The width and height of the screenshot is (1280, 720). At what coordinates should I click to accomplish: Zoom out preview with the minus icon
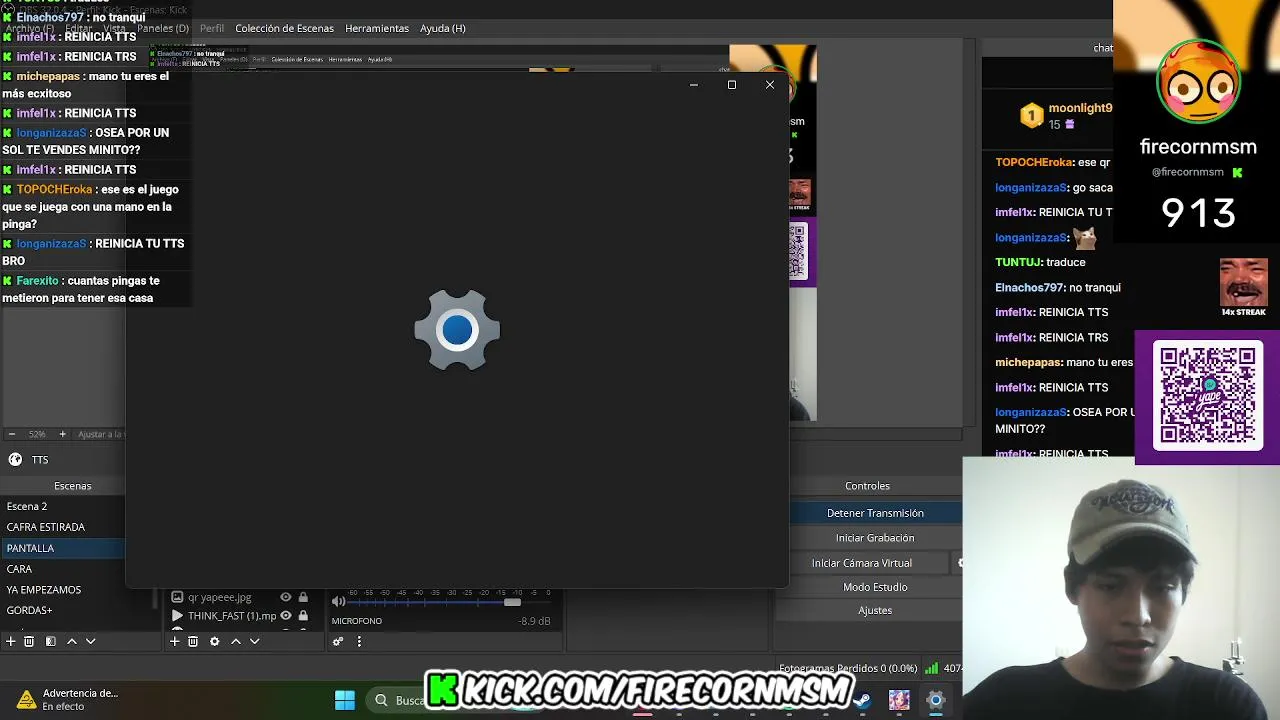tap(11, 434)
